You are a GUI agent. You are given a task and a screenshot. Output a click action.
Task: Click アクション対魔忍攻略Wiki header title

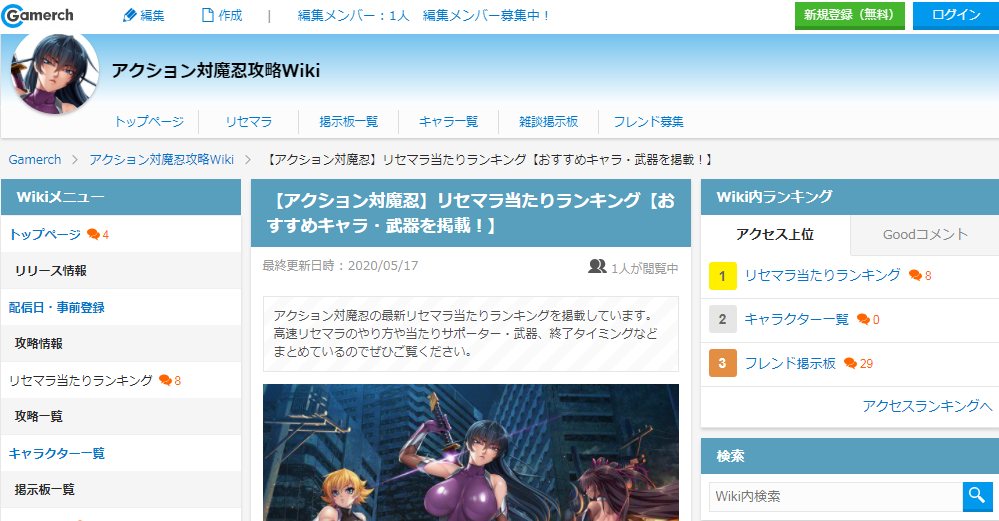tap(216, 70)
